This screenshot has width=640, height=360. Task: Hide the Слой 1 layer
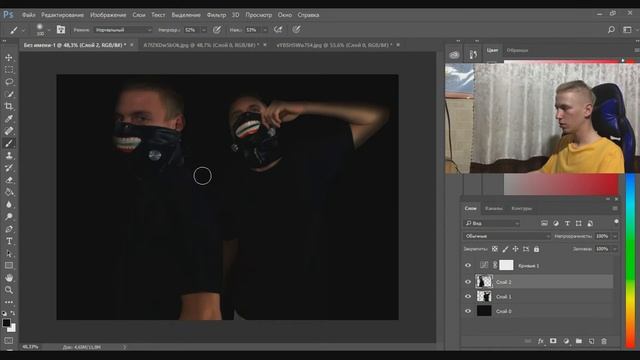click(x=468, y=297)
